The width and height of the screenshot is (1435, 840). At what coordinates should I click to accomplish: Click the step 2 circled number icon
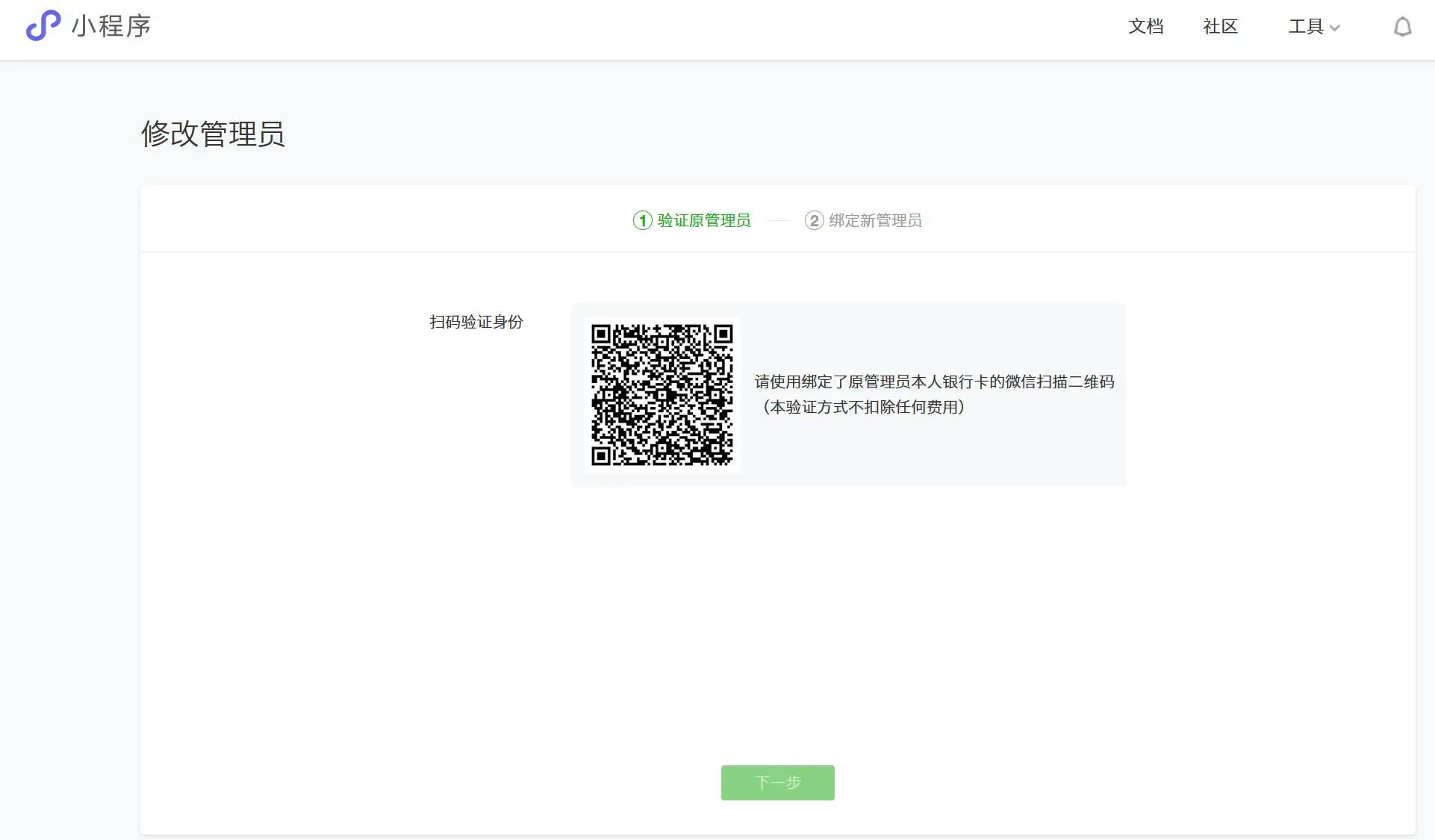point(814,220)
